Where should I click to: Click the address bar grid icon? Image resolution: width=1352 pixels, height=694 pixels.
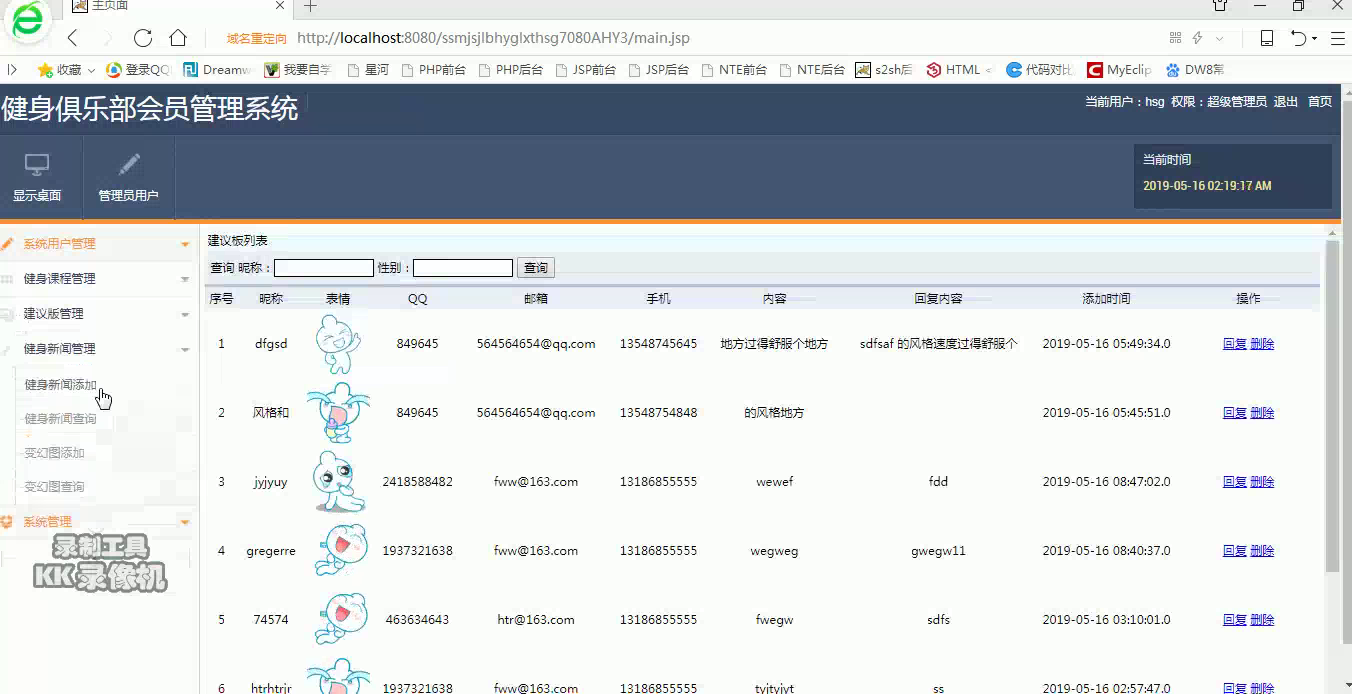point(1175,38)
